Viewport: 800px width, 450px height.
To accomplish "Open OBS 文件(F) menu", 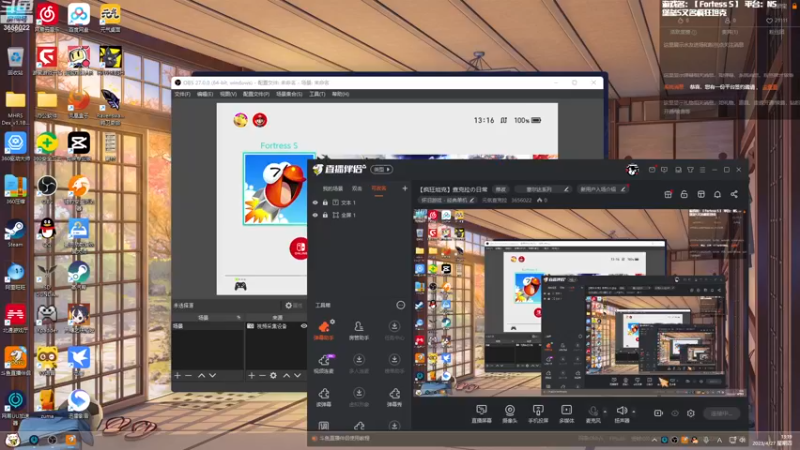I will tap(182, 94).
